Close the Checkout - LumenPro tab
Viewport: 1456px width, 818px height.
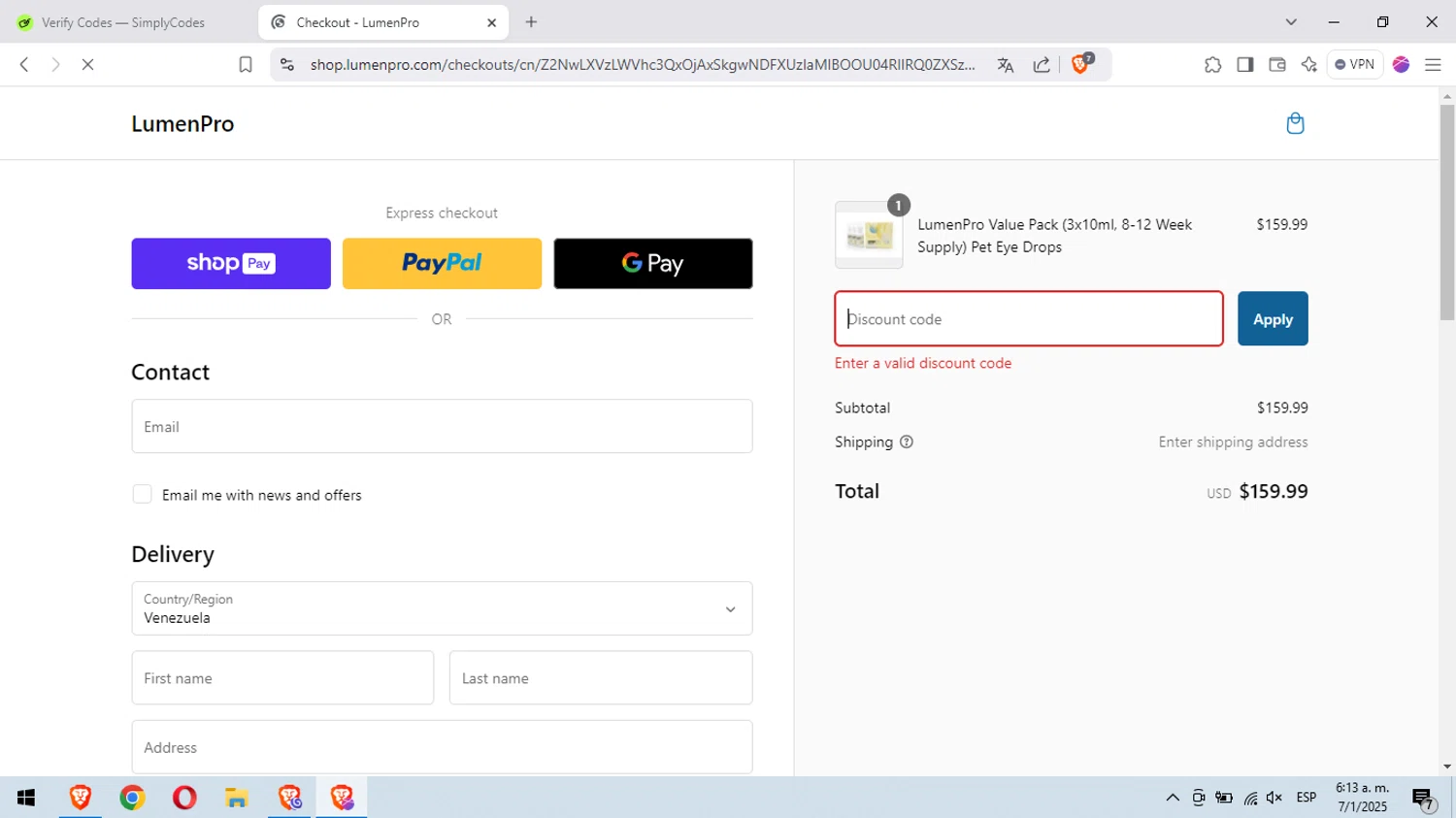(x=491, y=22)
